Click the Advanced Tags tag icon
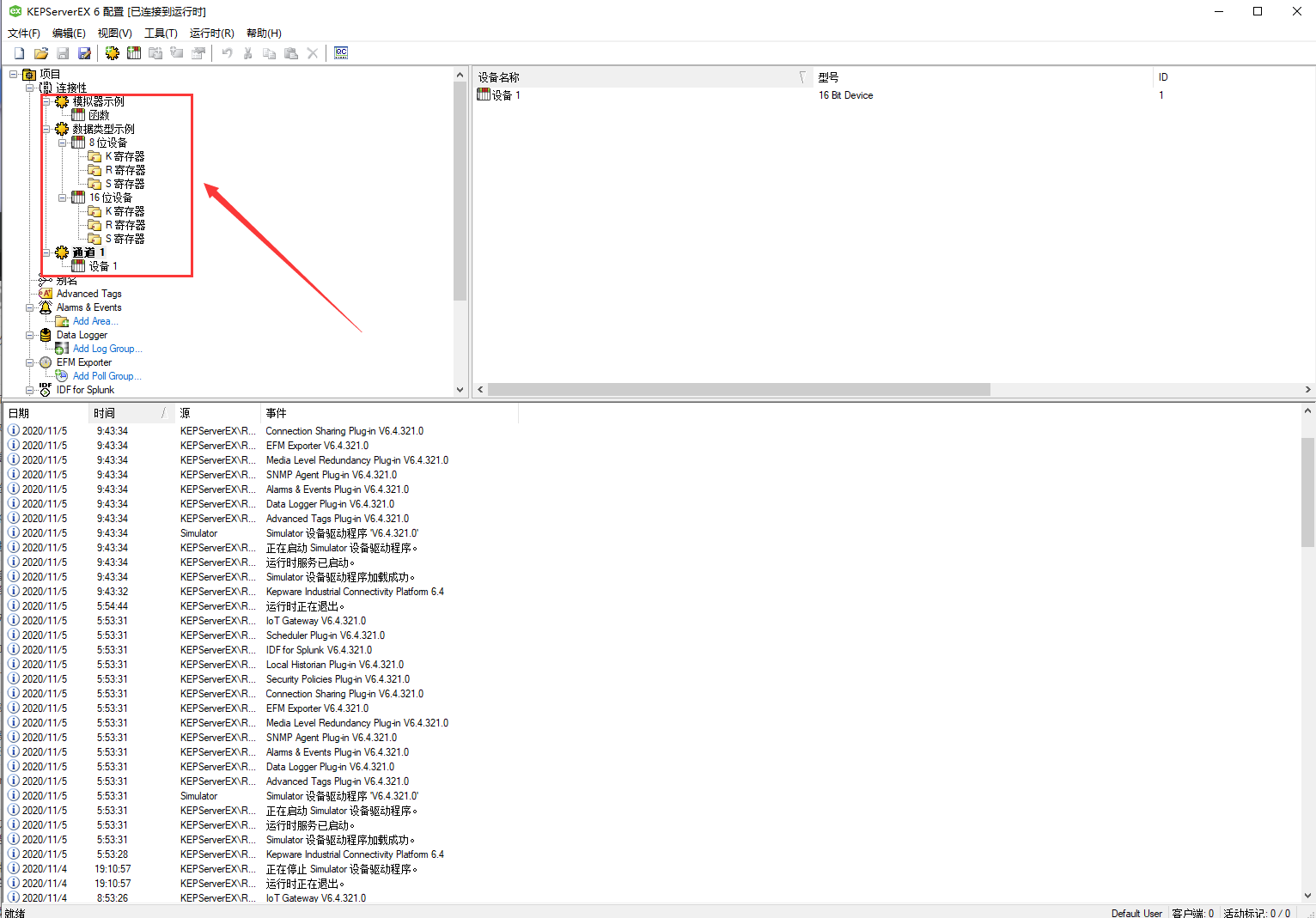 46,294
